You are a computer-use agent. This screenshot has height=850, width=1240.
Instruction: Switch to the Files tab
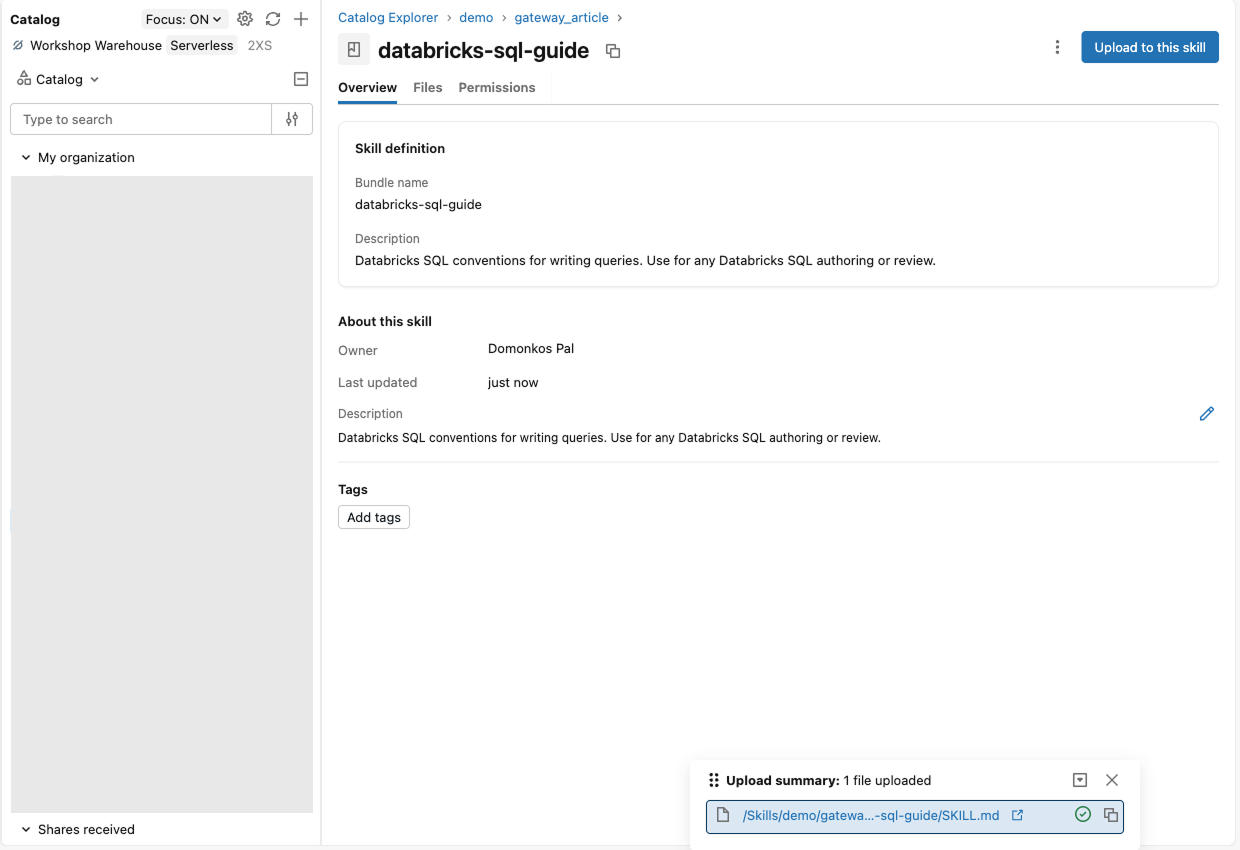tap(428, 87)
